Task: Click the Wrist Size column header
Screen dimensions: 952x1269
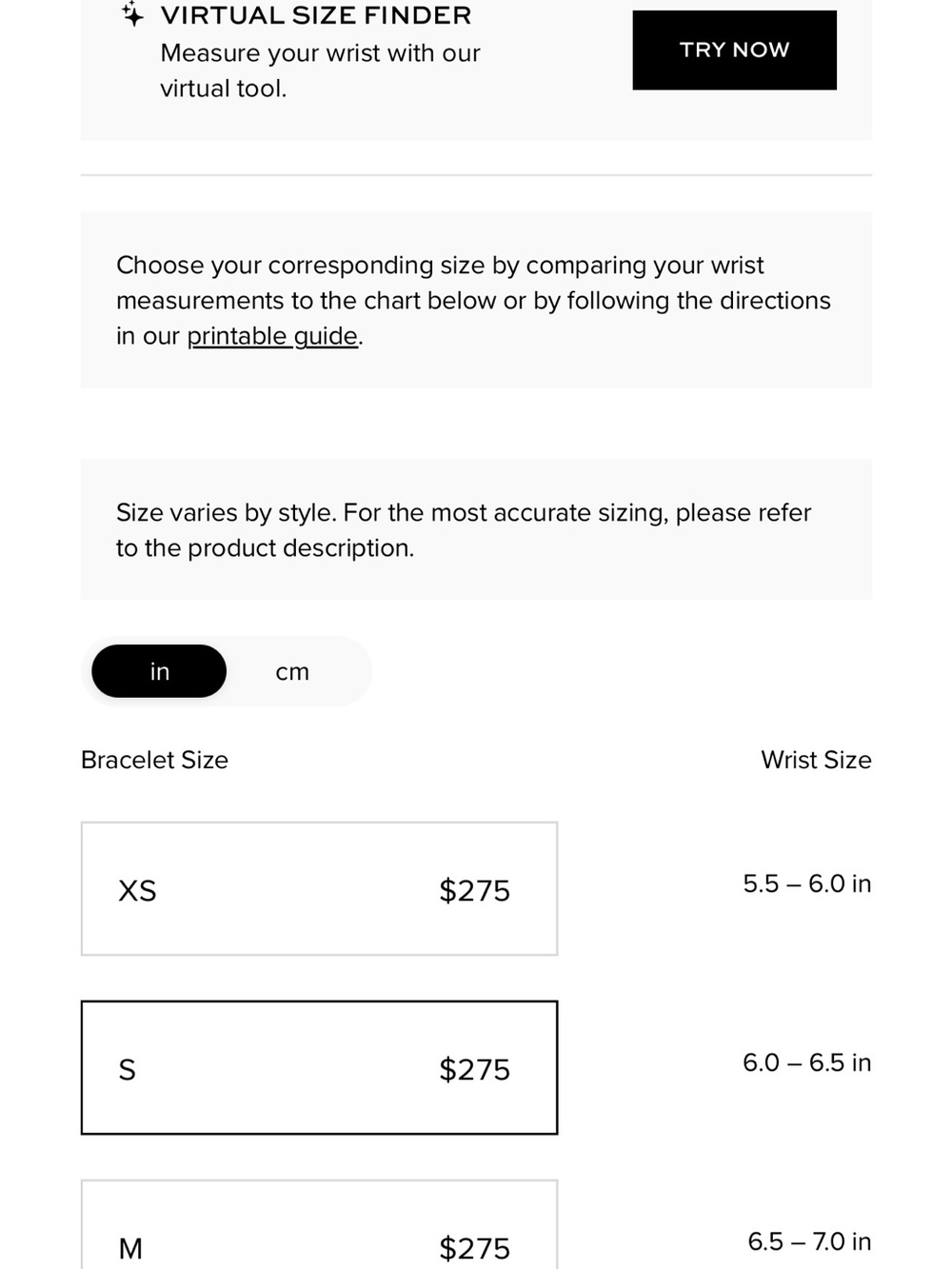Action: pos(816,760)
